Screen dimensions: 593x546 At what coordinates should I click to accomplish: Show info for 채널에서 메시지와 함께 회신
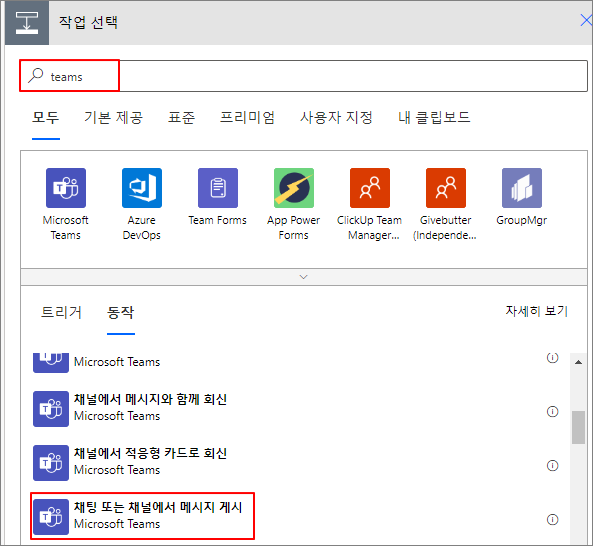click(x=553, y=411)
